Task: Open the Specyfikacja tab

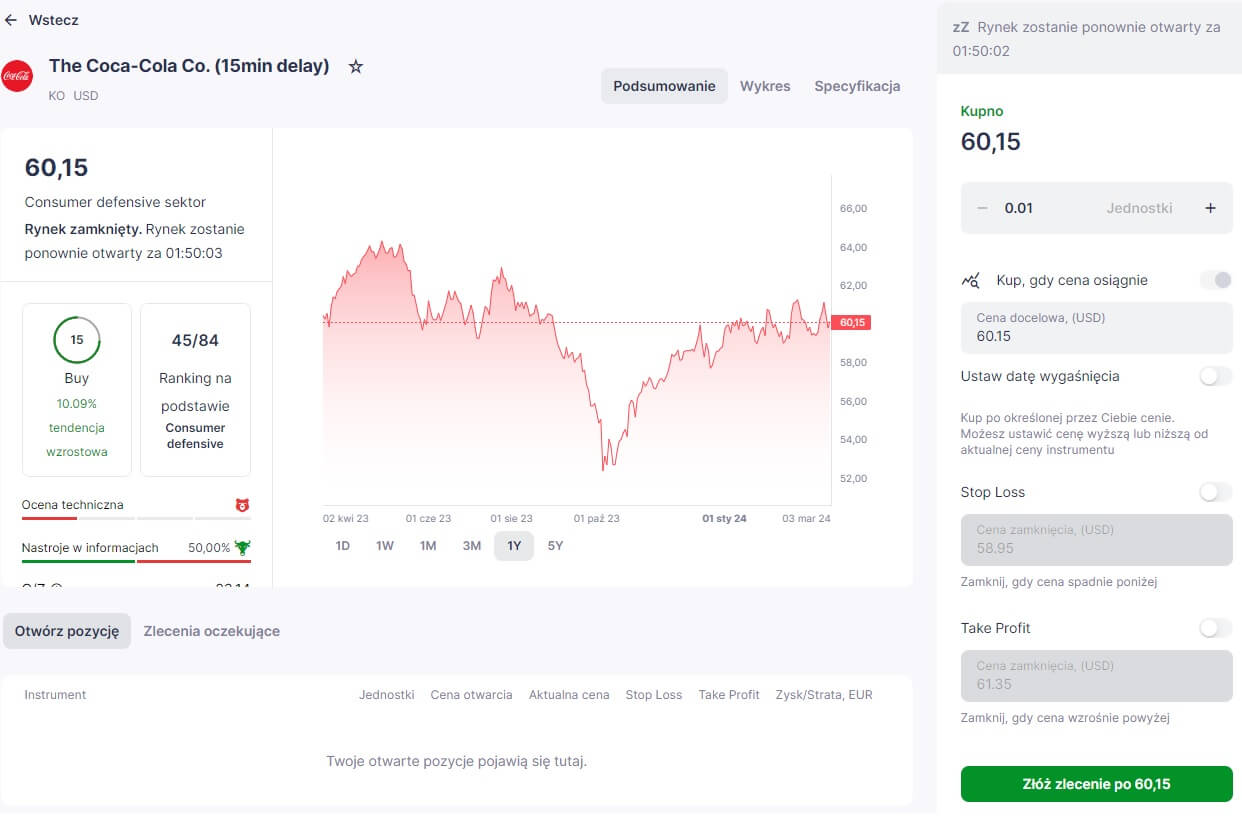Action: 857,86
